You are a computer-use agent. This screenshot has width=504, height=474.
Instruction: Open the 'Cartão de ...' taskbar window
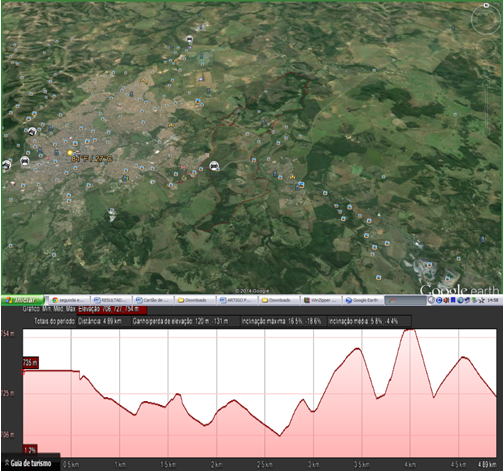click(153, 300)
